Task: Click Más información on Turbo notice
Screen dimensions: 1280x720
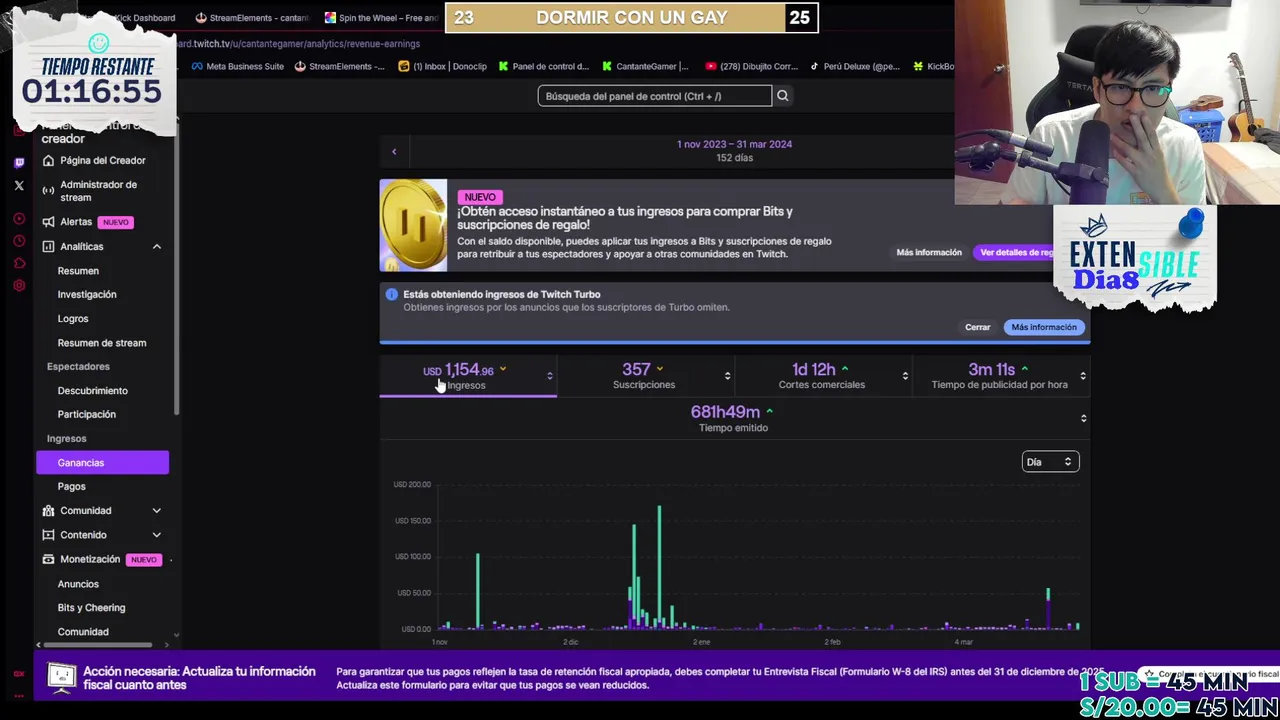Action: (x=1044, y=327)
